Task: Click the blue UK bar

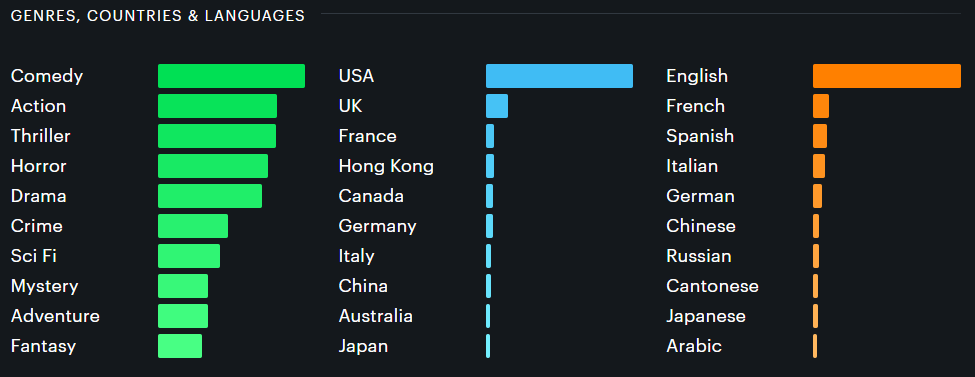Action: tap(497, 106)
